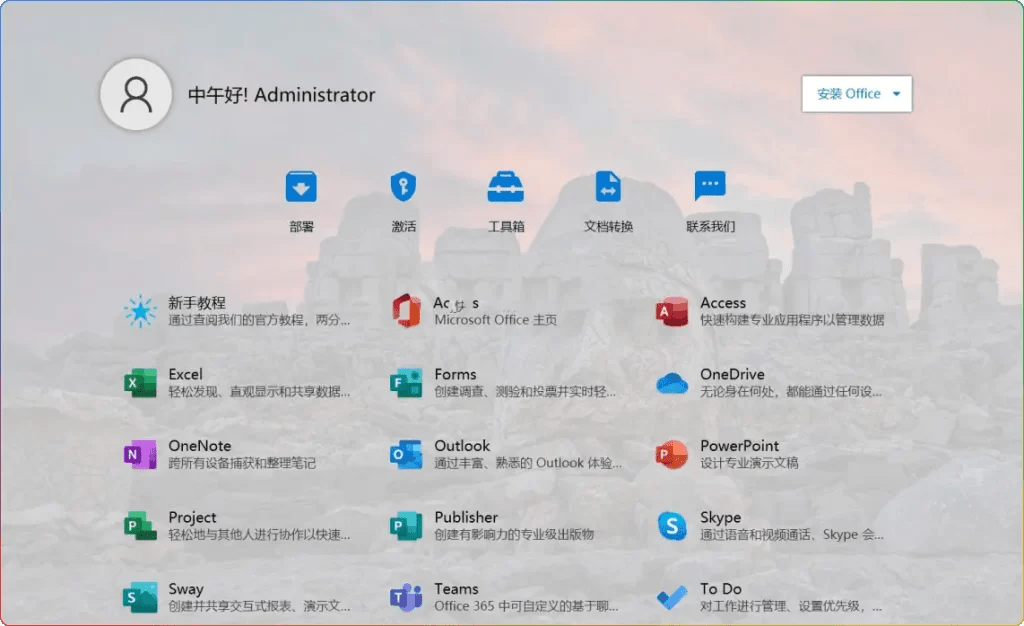Viewport: 1024px width, 626px height.
Task: Click the Sway app icon
Action: coord(139,597)
